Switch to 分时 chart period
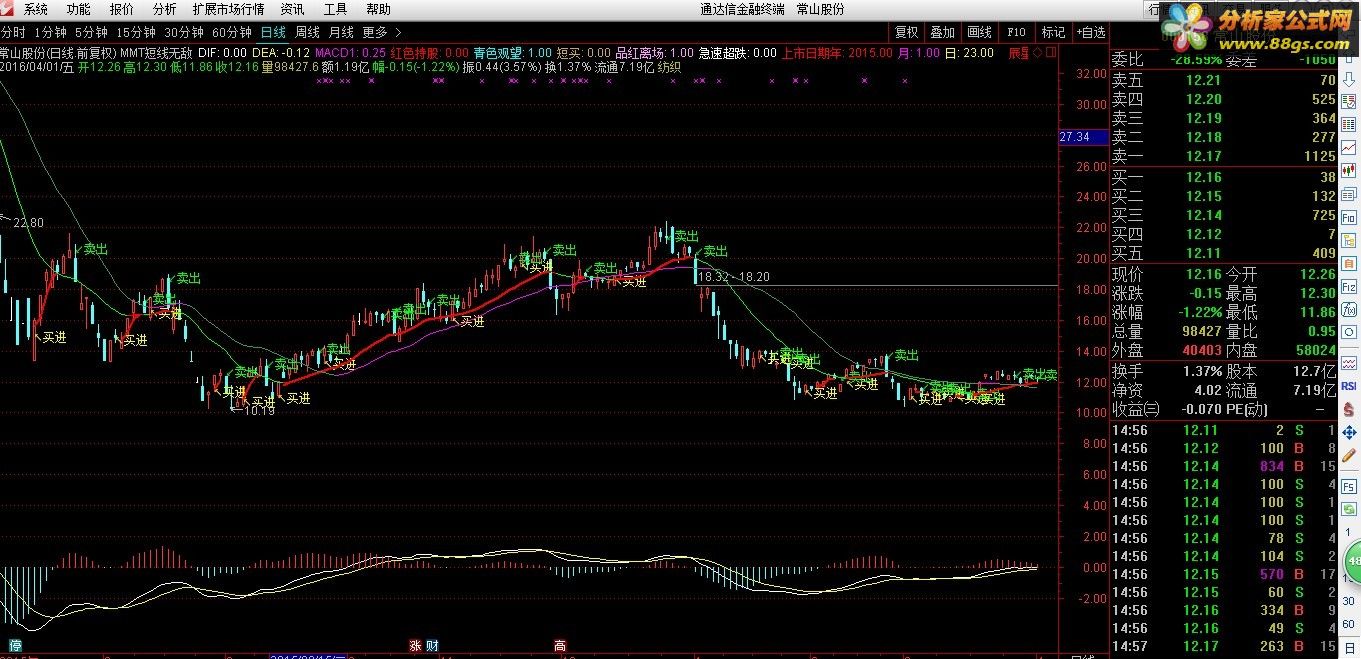The height and width of the screenshot is (659, 1361). (x=13, y=32)
